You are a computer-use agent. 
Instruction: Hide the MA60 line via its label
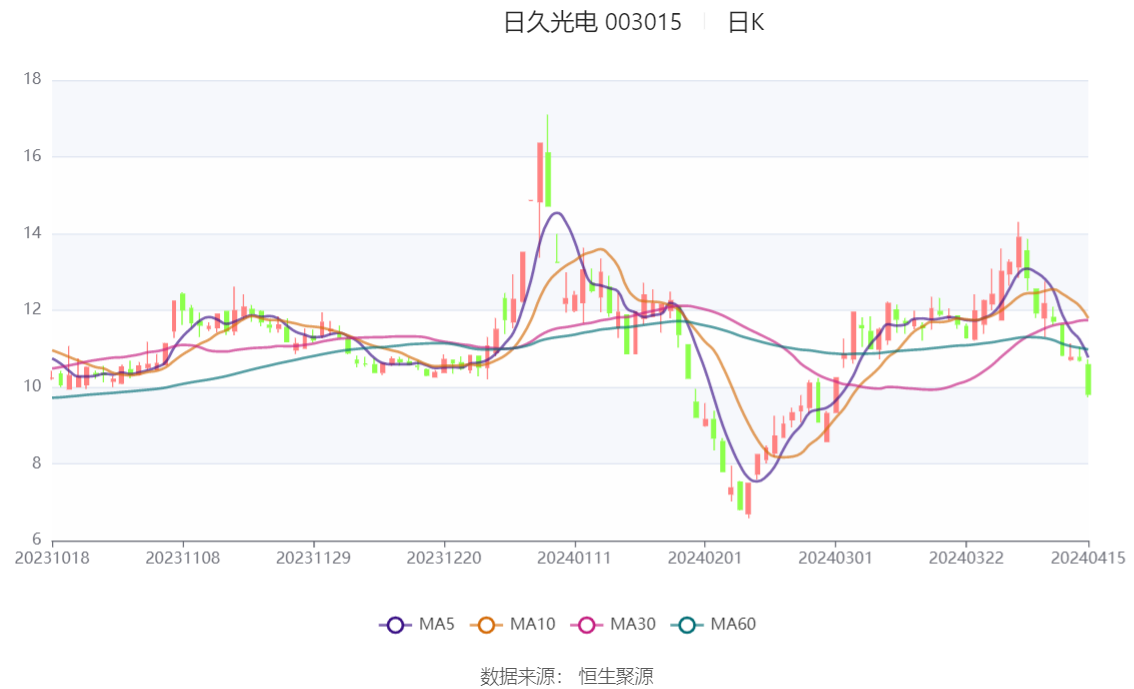click(733, 624)
